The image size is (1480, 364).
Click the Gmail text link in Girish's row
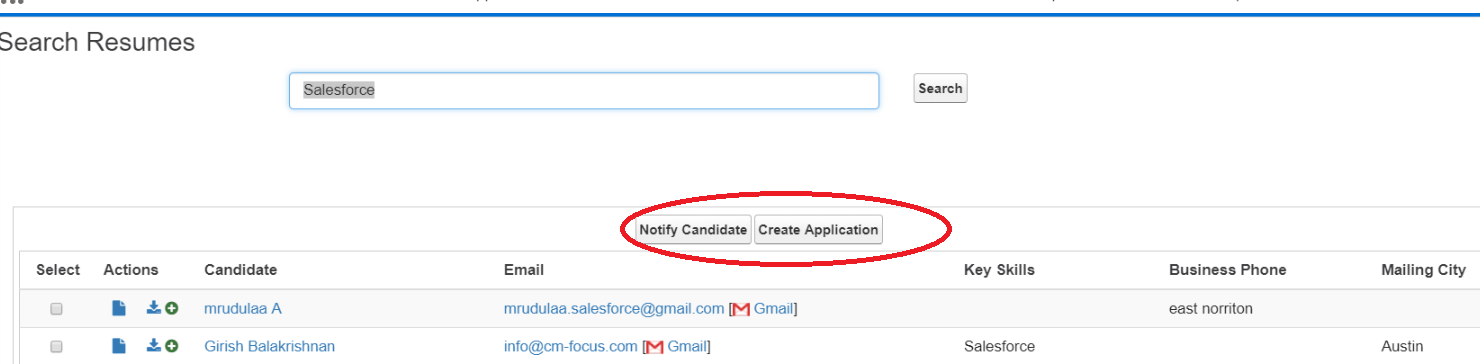click(687, 346)
